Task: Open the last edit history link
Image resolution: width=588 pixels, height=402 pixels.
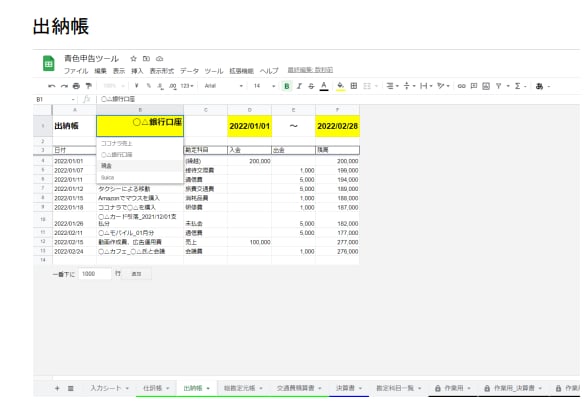Action: 310,70
